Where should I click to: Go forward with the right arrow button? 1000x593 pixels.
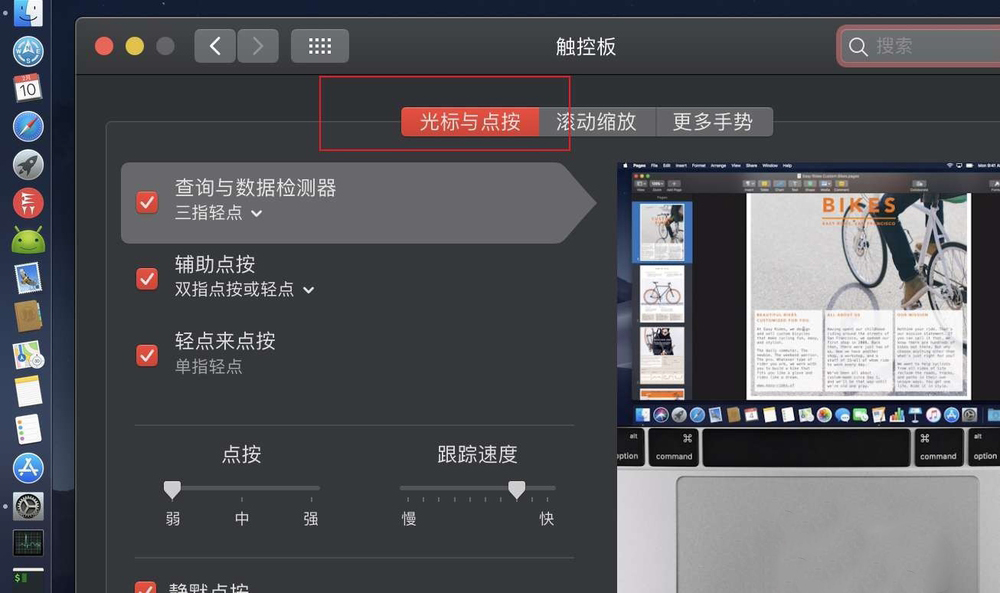[258, 46]
